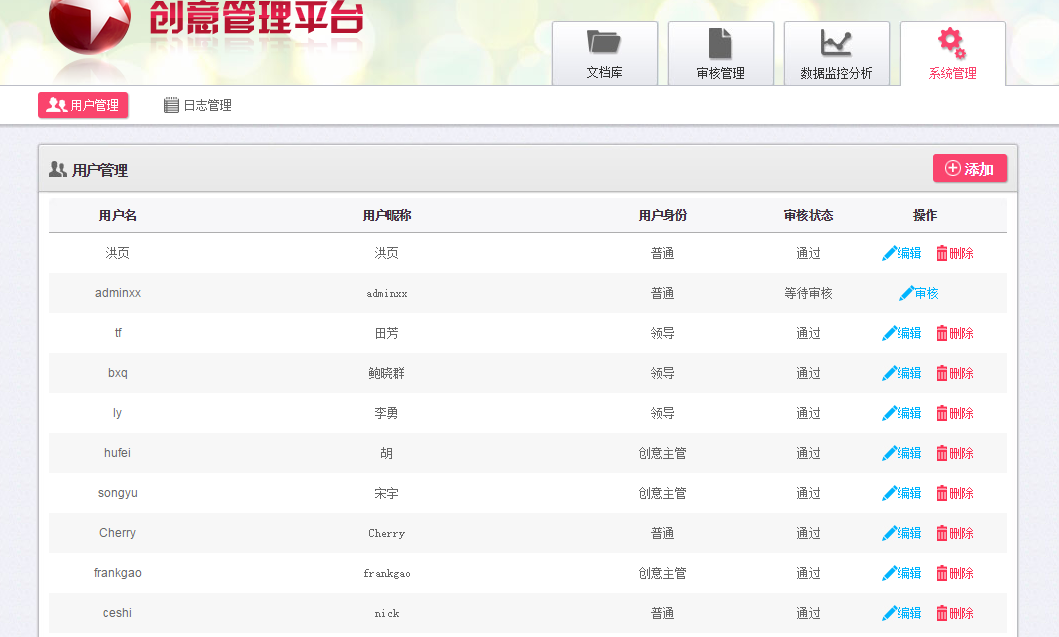Click the 等待审核 status of adminxx
Screen dimensions: 1059x637
tap(808, 293)
